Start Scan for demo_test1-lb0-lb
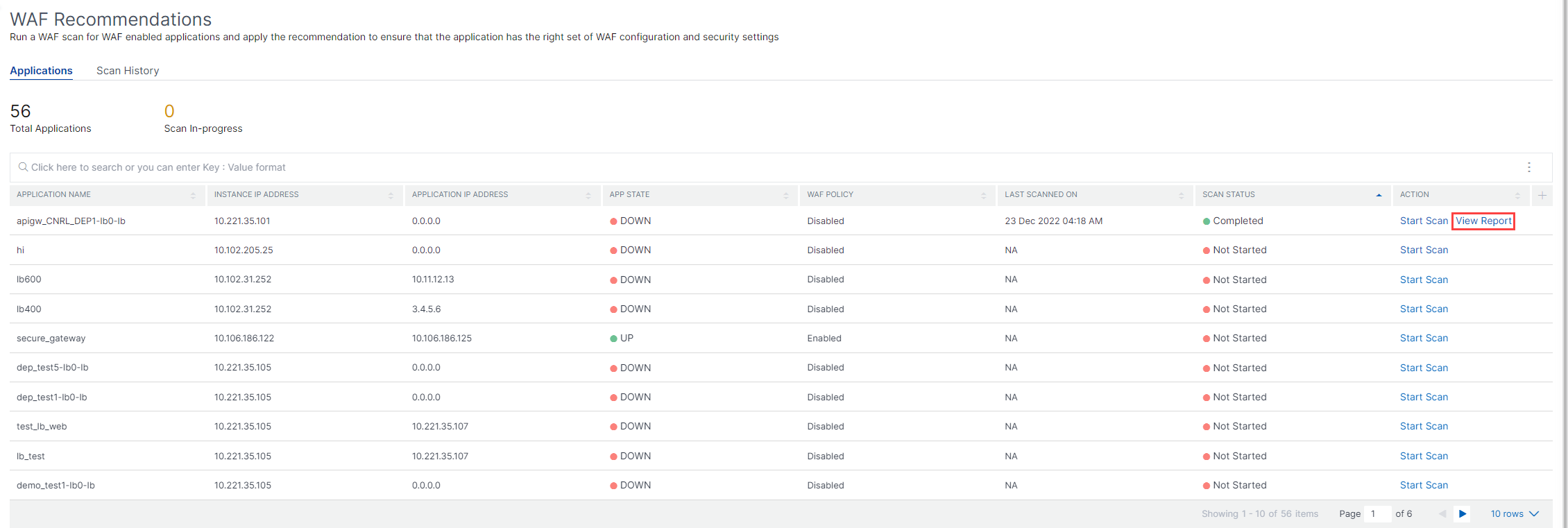This screenshot has height=528, width=1568. [1424, 486]
